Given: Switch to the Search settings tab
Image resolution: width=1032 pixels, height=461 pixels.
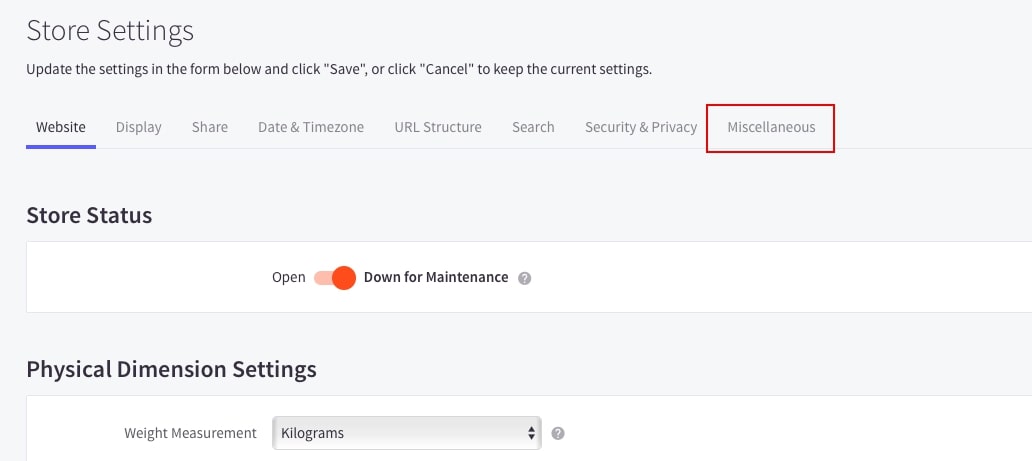Looking at the screenshot, I should [533, 127].
